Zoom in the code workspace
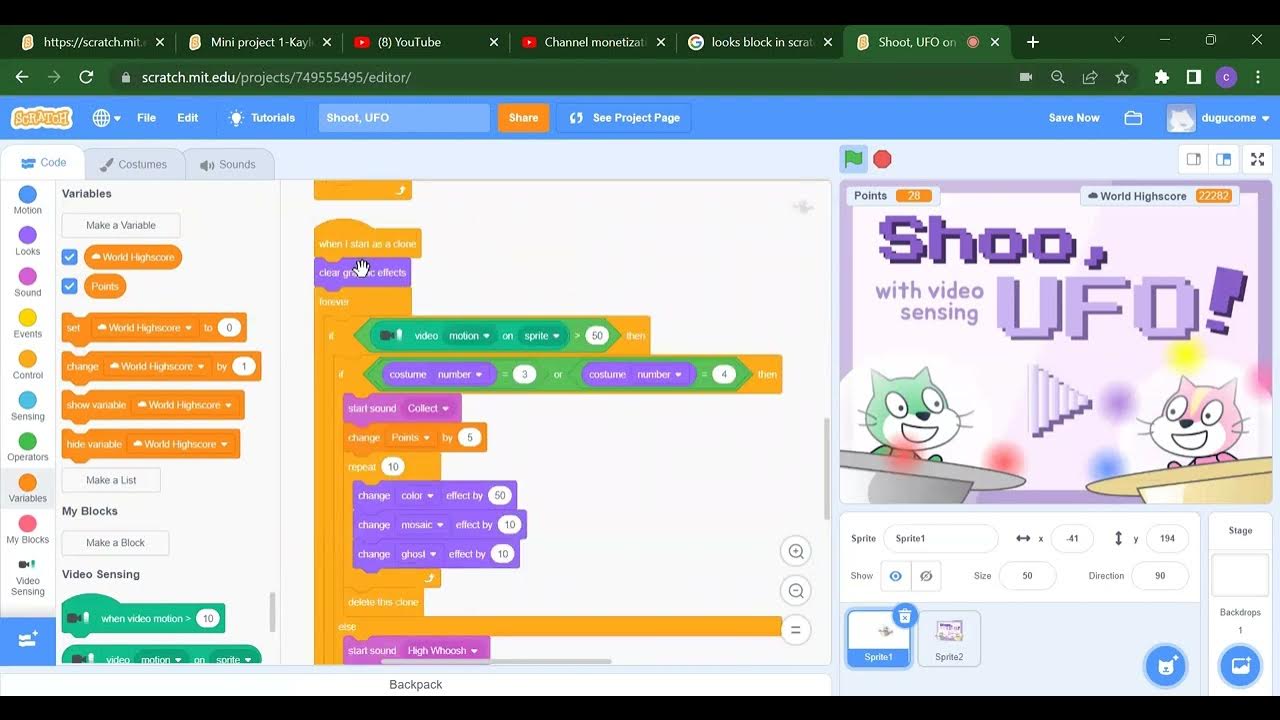 coord(796,551)
